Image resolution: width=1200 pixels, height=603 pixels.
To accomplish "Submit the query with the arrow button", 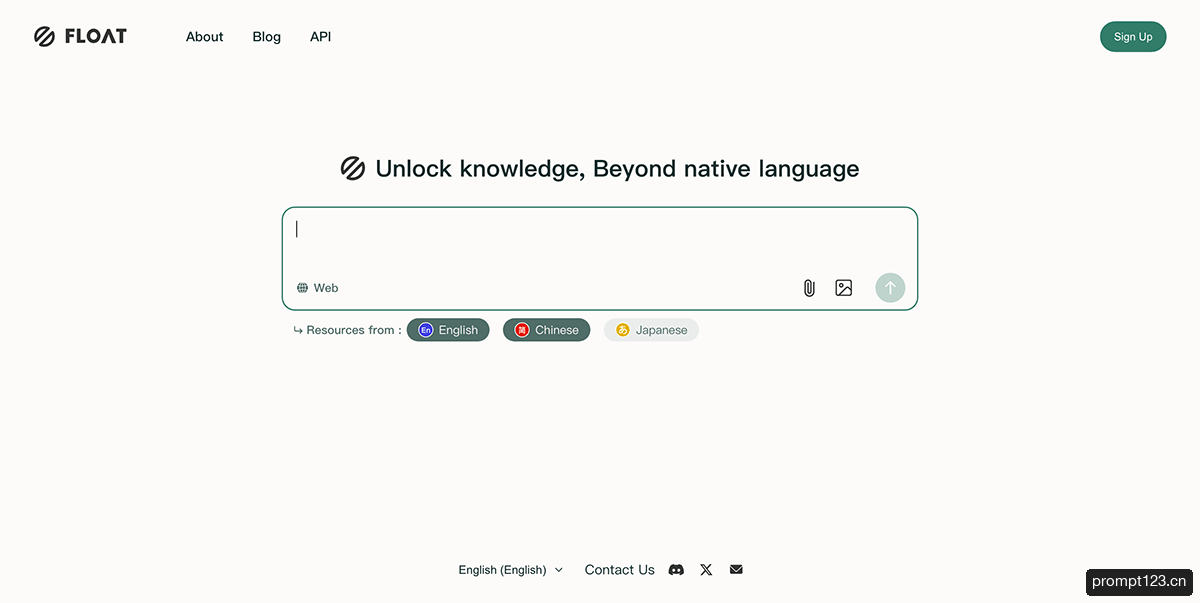I will point(890,288).
